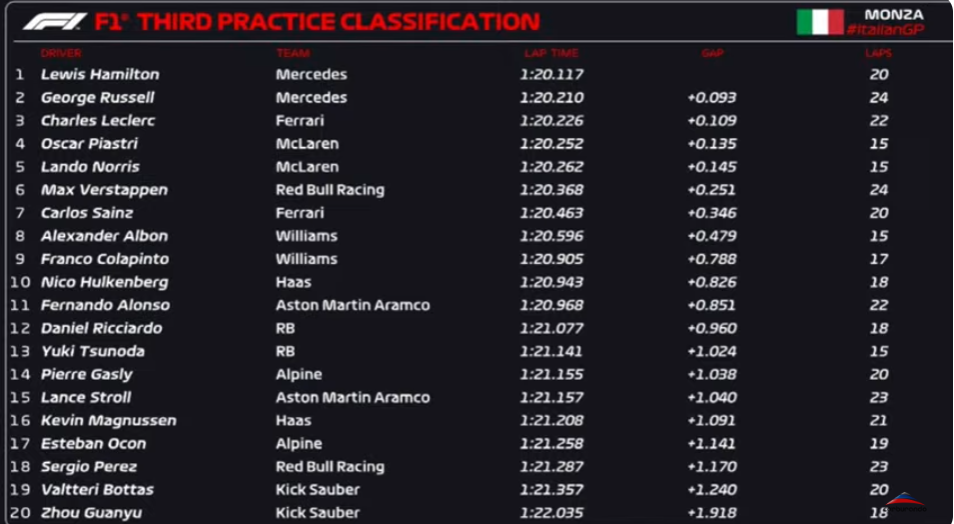Click the GAP column header

pos(712,53)
